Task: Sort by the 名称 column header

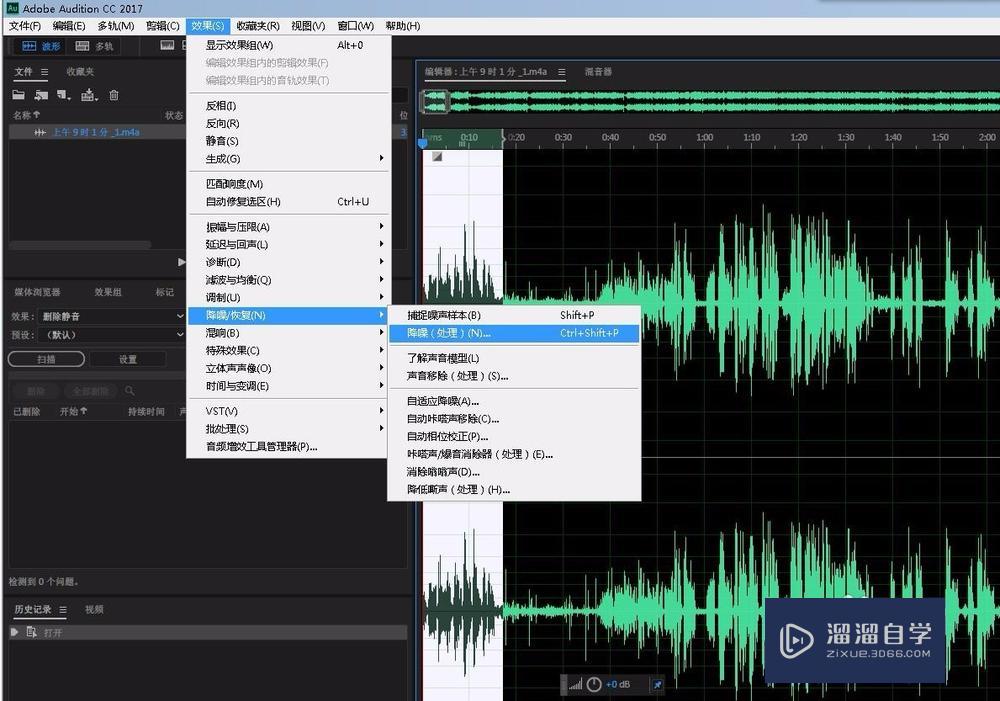Action: (x=27, y=115)
